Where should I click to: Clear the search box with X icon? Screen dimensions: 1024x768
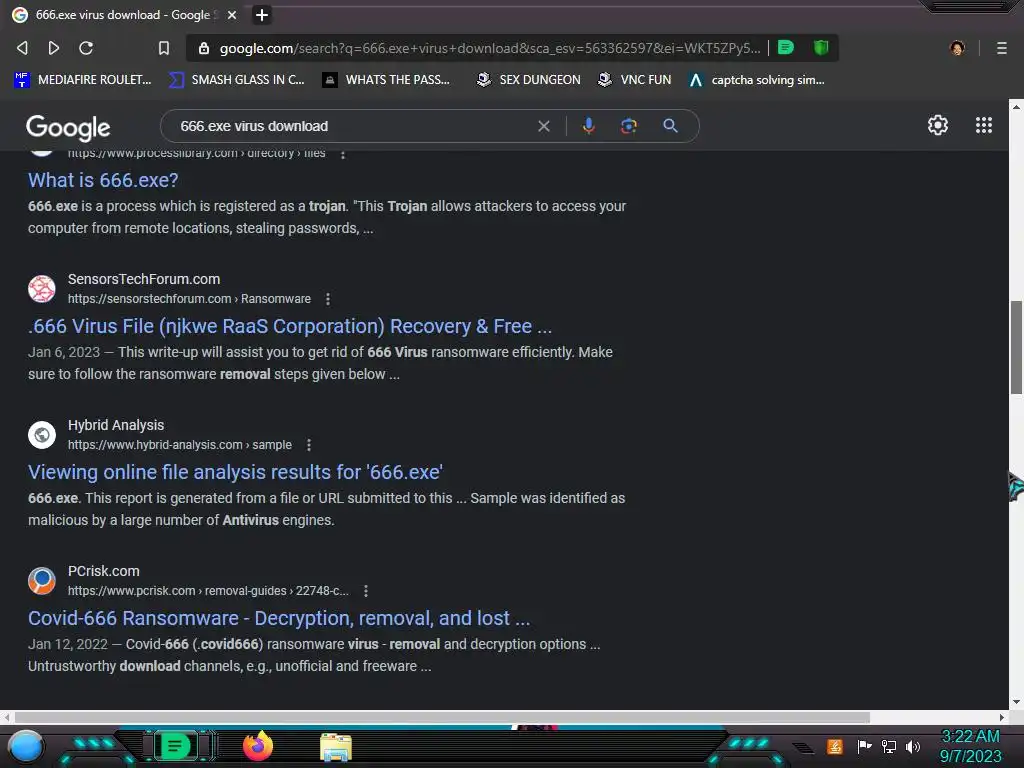point(543,126)
